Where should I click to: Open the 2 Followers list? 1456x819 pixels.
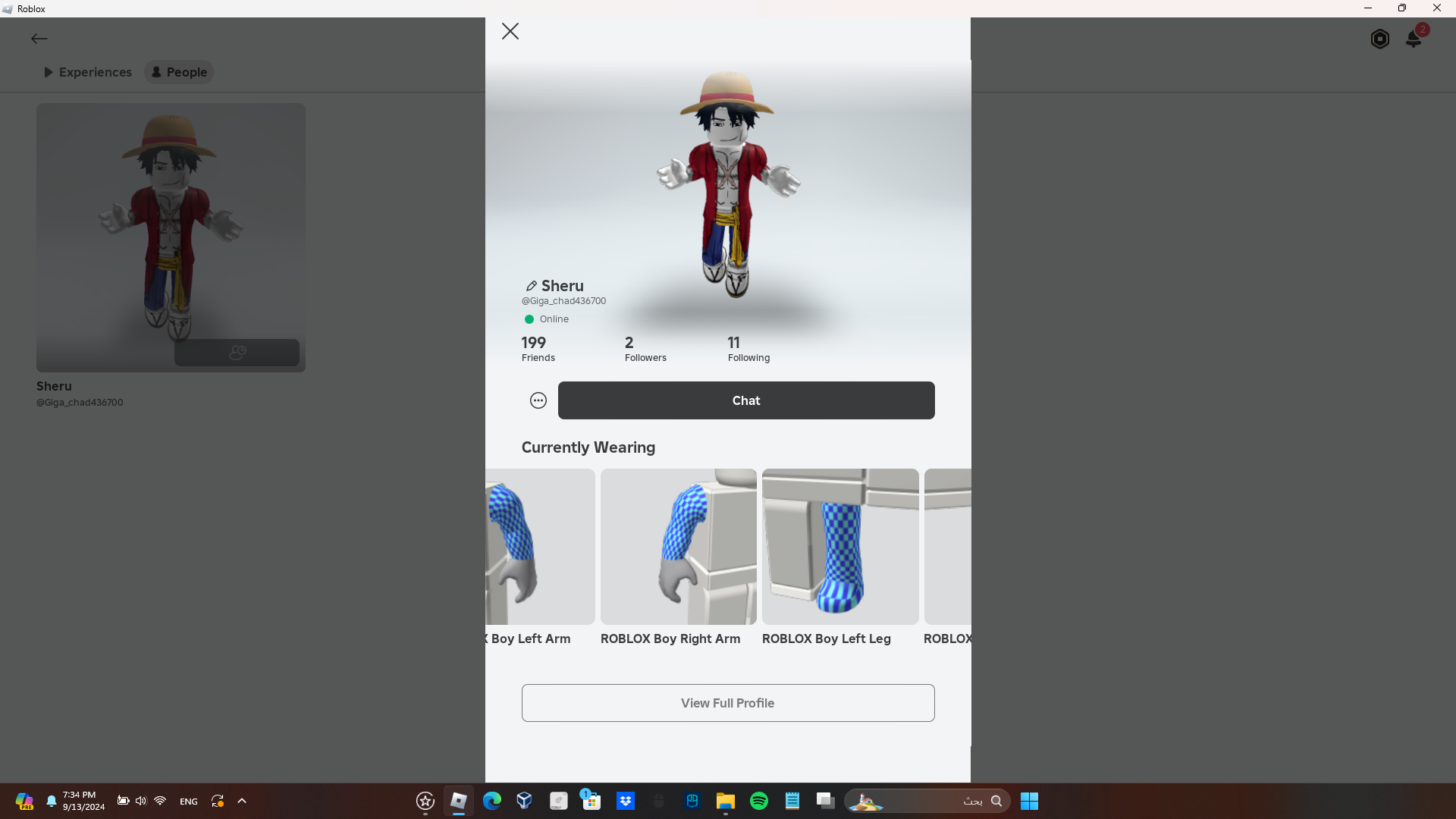pyautogui.click(x=645, y=349)
